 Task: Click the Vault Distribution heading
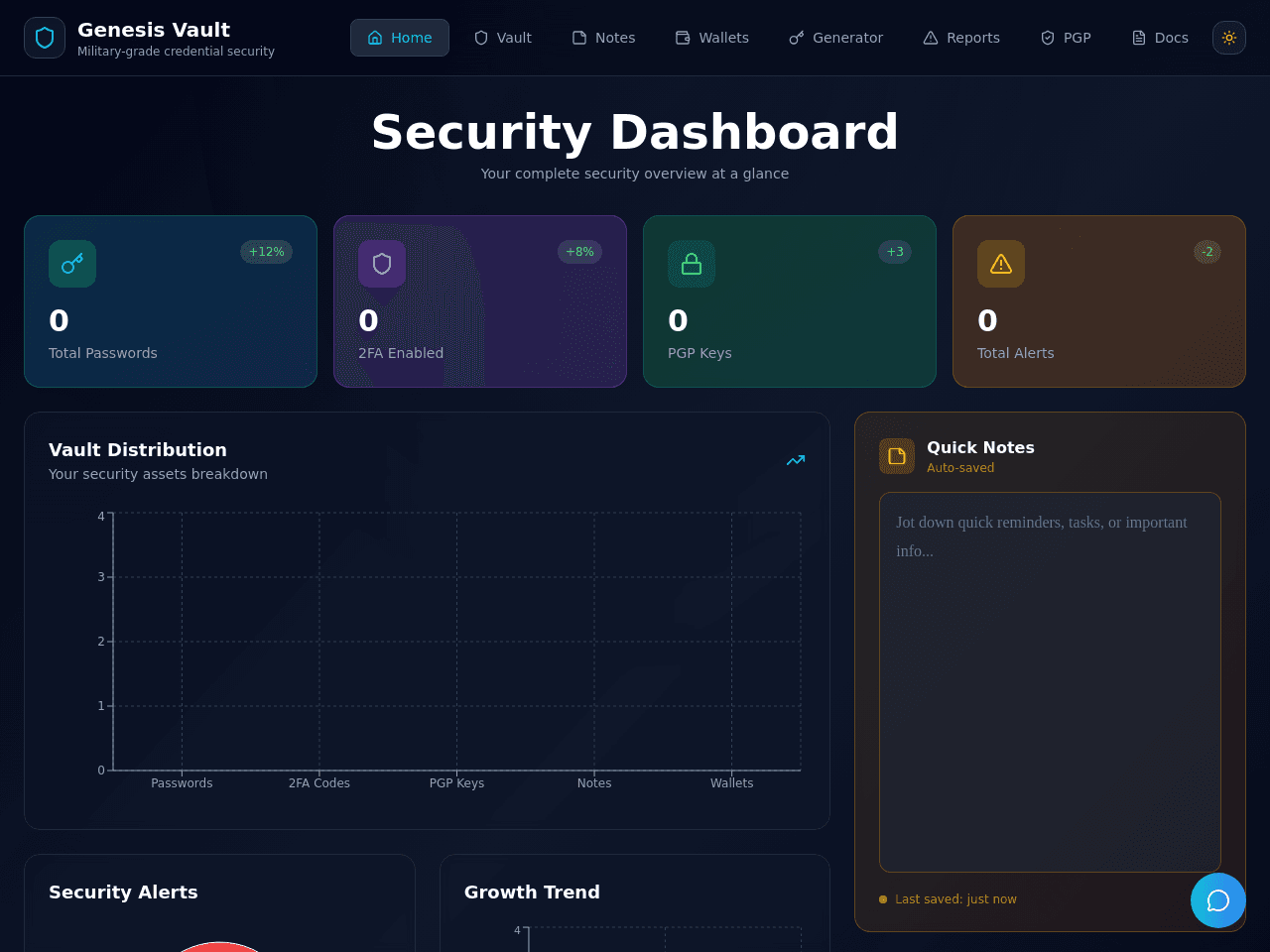tap(138, 450)
